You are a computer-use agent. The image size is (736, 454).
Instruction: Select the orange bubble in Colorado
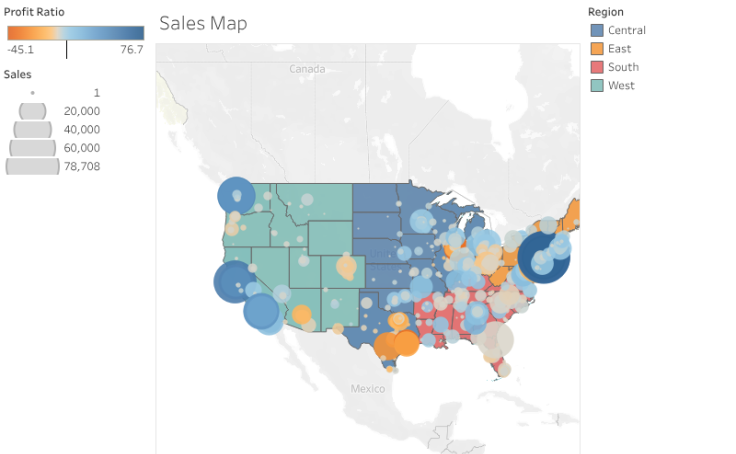(347, 268)
